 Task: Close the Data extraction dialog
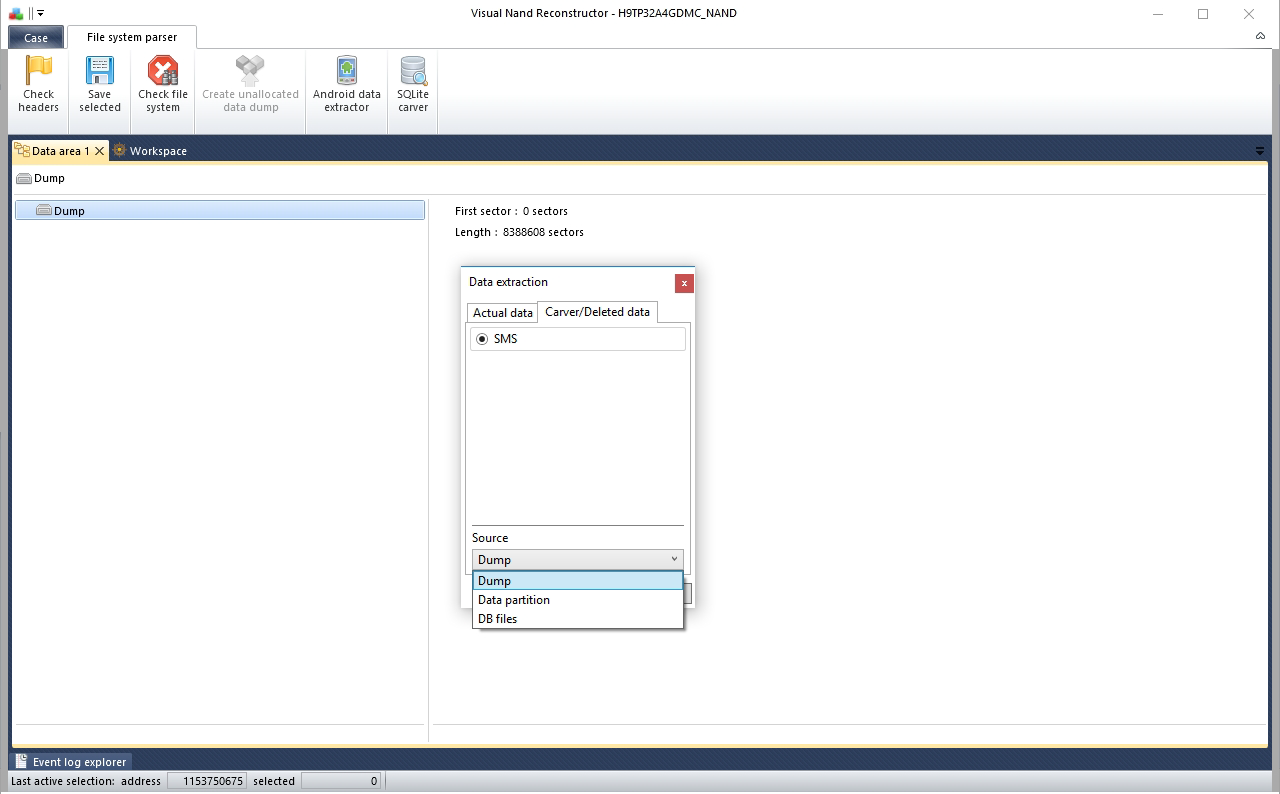click(x=684, y=283)
